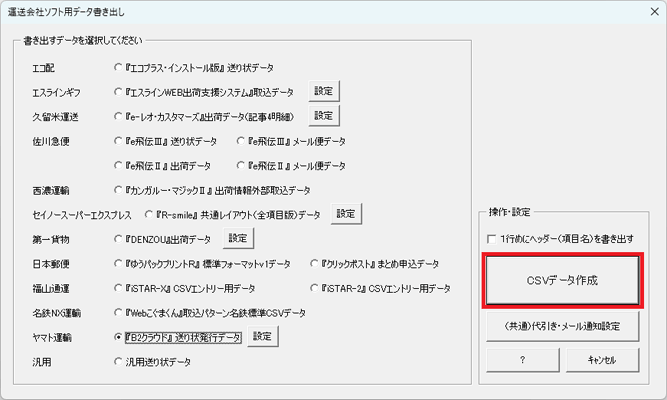Select エスラインWEB出荷支援システム取込データ option
The image size is (667, 400).
tap(118, 92)
